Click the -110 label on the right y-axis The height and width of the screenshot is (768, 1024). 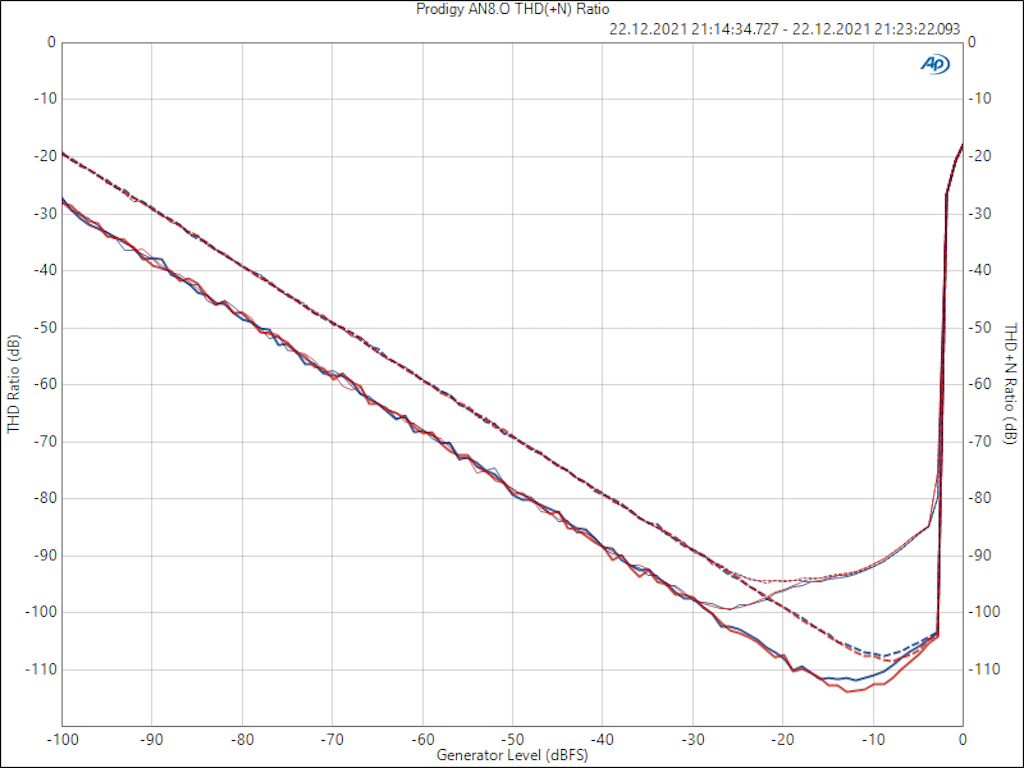point(983,669)
